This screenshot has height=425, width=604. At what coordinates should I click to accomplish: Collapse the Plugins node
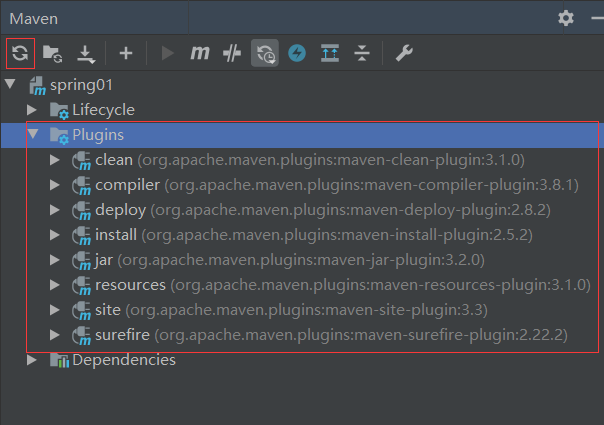33,134
